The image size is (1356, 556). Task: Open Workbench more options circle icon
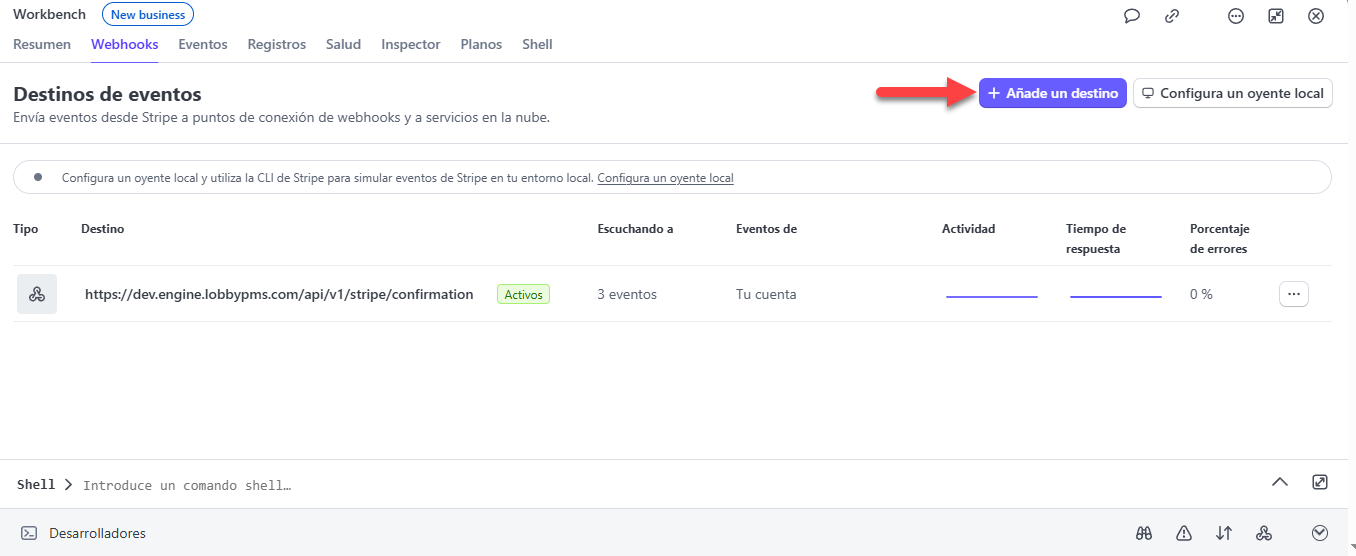click(x=1236, y=16)
